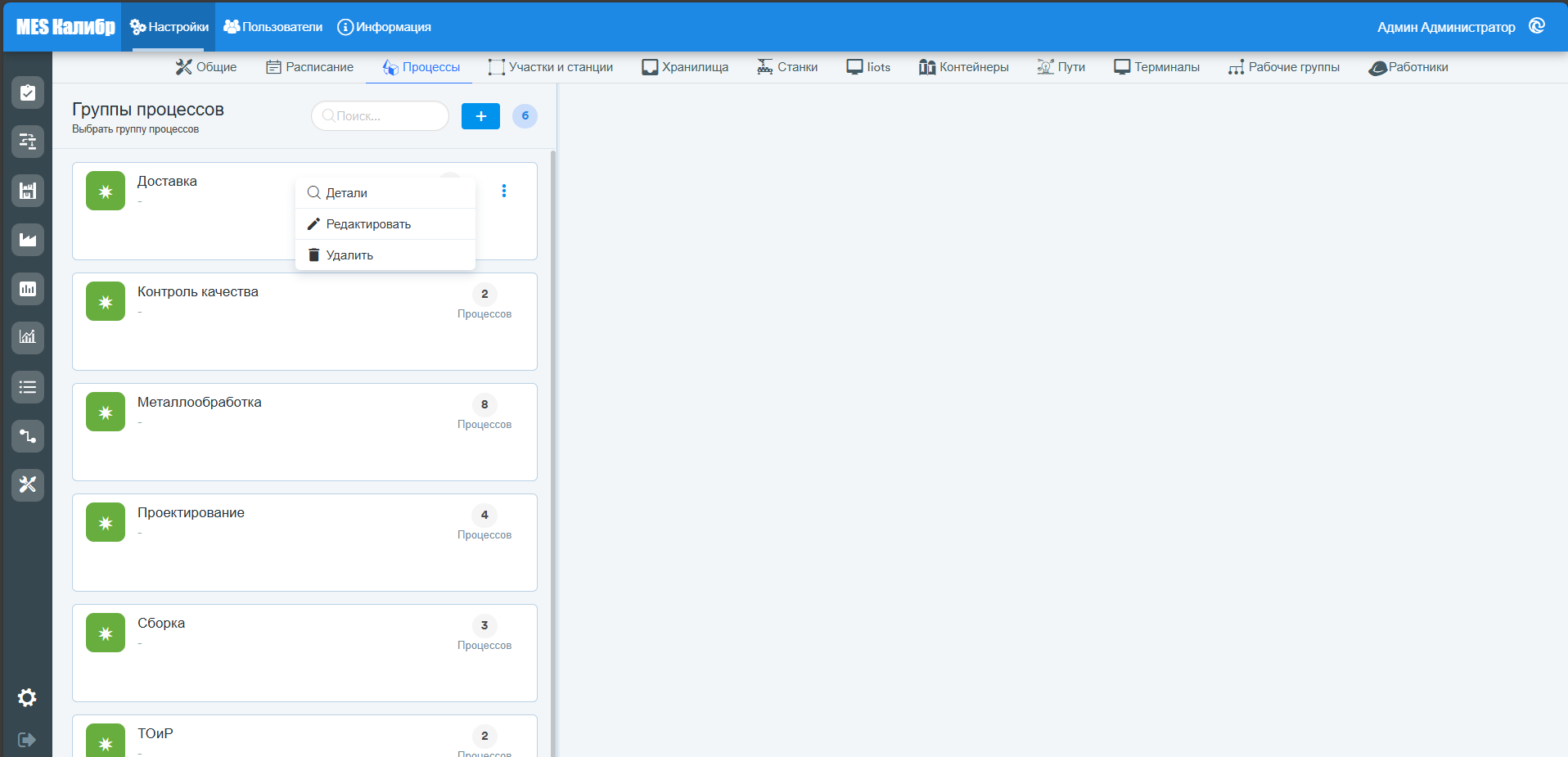The width and height of the screenshot is (1568, 757).
Task: Click Админ Администратор user name
Action: coord(1446,27)
